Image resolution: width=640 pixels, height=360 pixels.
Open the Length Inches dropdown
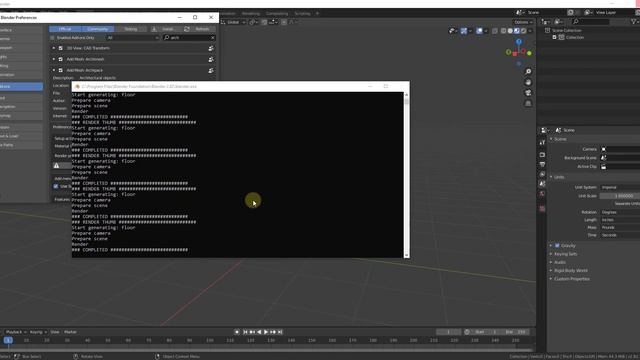[x=620, y=220]
